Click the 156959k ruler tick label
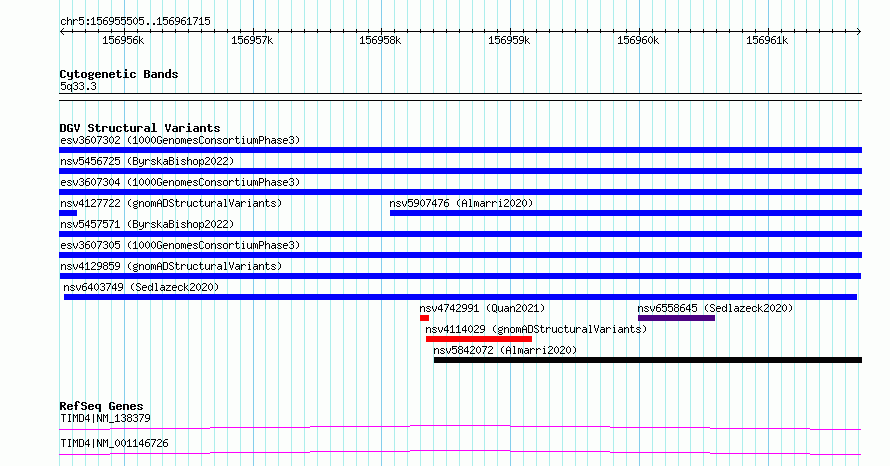The image size is (890, 466). click(509, 40)
